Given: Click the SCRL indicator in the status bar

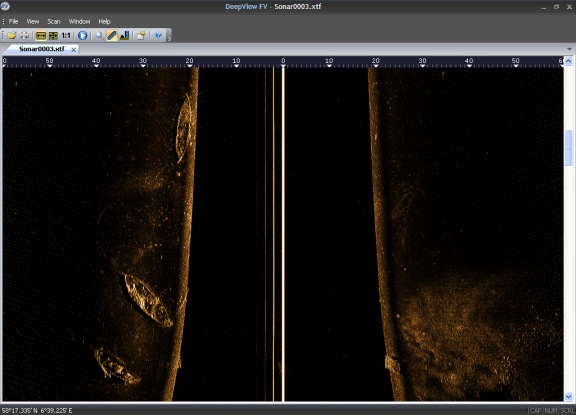Looking at the screenshot, I should pos(567,410).
